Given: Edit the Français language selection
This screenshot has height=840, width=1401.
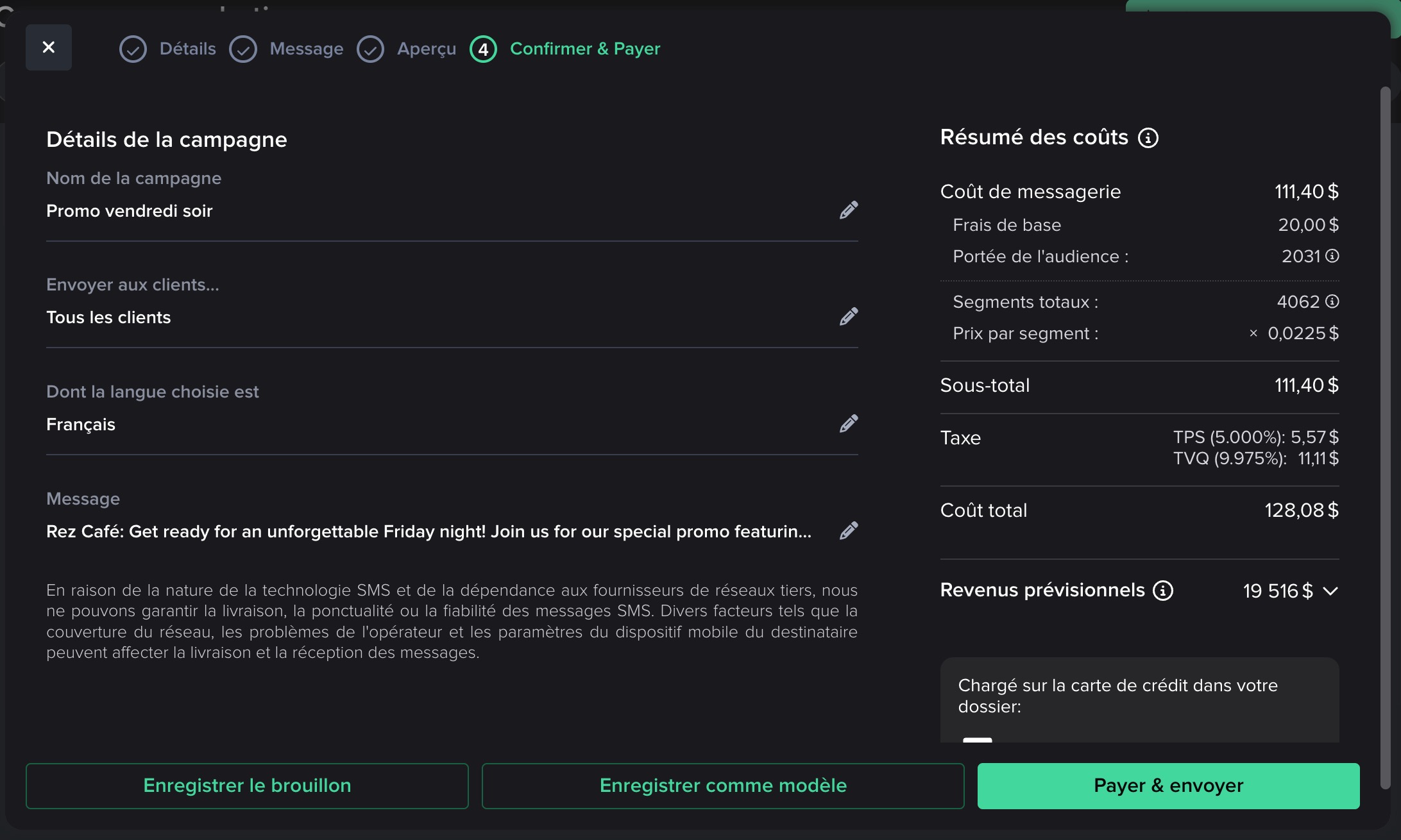Looking at the screenshot, I should coord(848,424).
